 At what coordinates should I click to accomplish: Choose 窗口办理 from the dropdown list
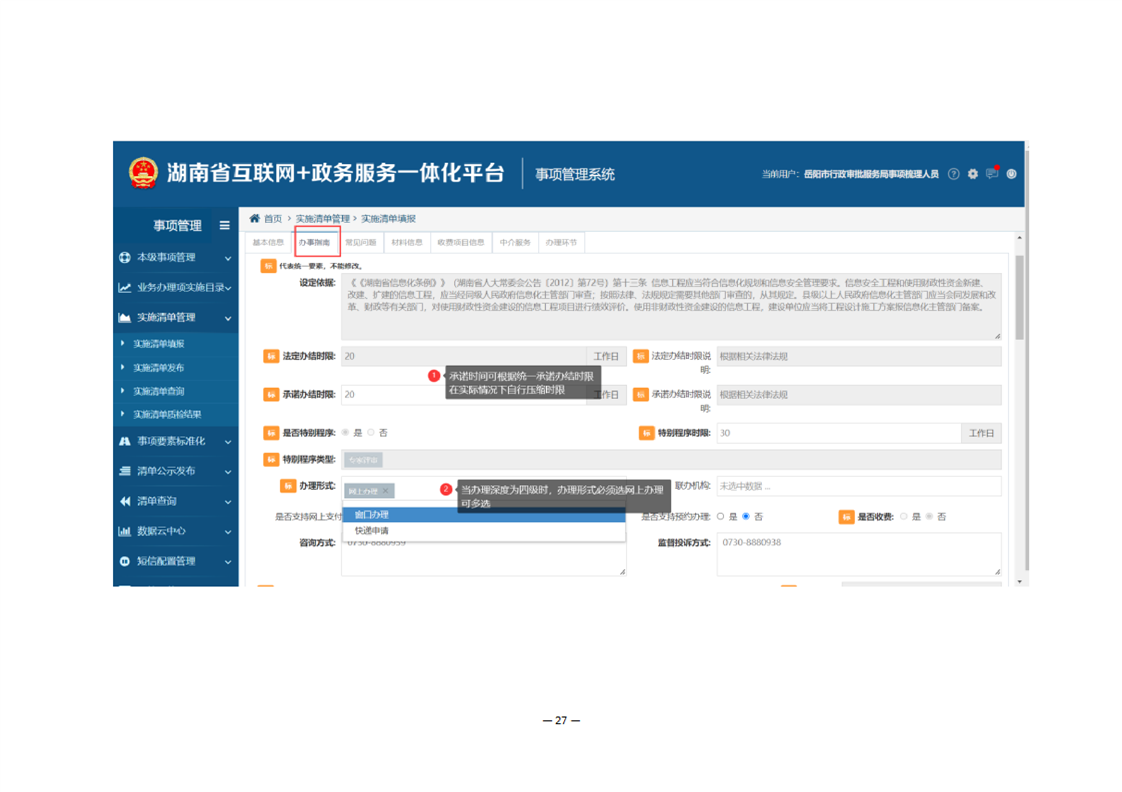point(372,515)
